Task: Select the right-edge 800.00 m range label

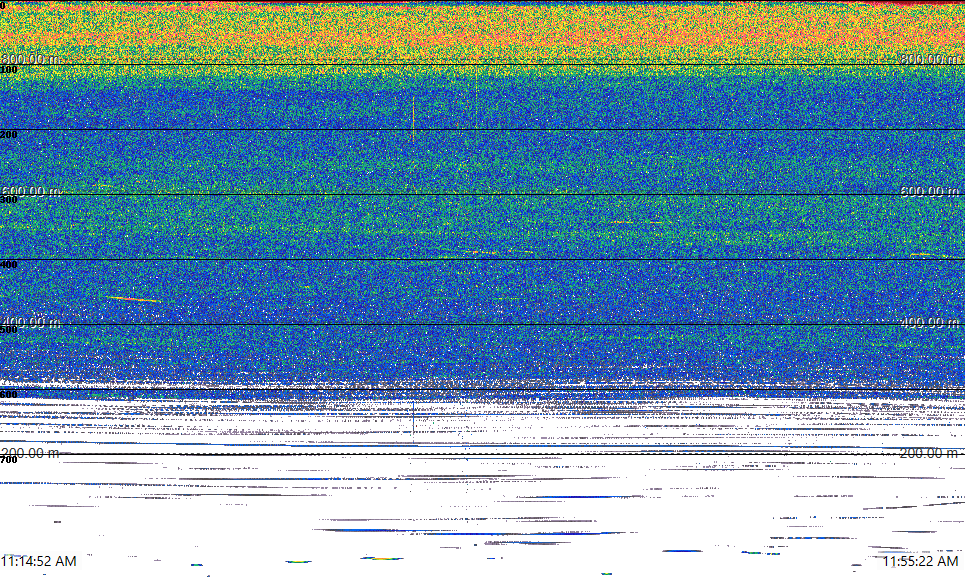Action: click(x=930, y=59)
